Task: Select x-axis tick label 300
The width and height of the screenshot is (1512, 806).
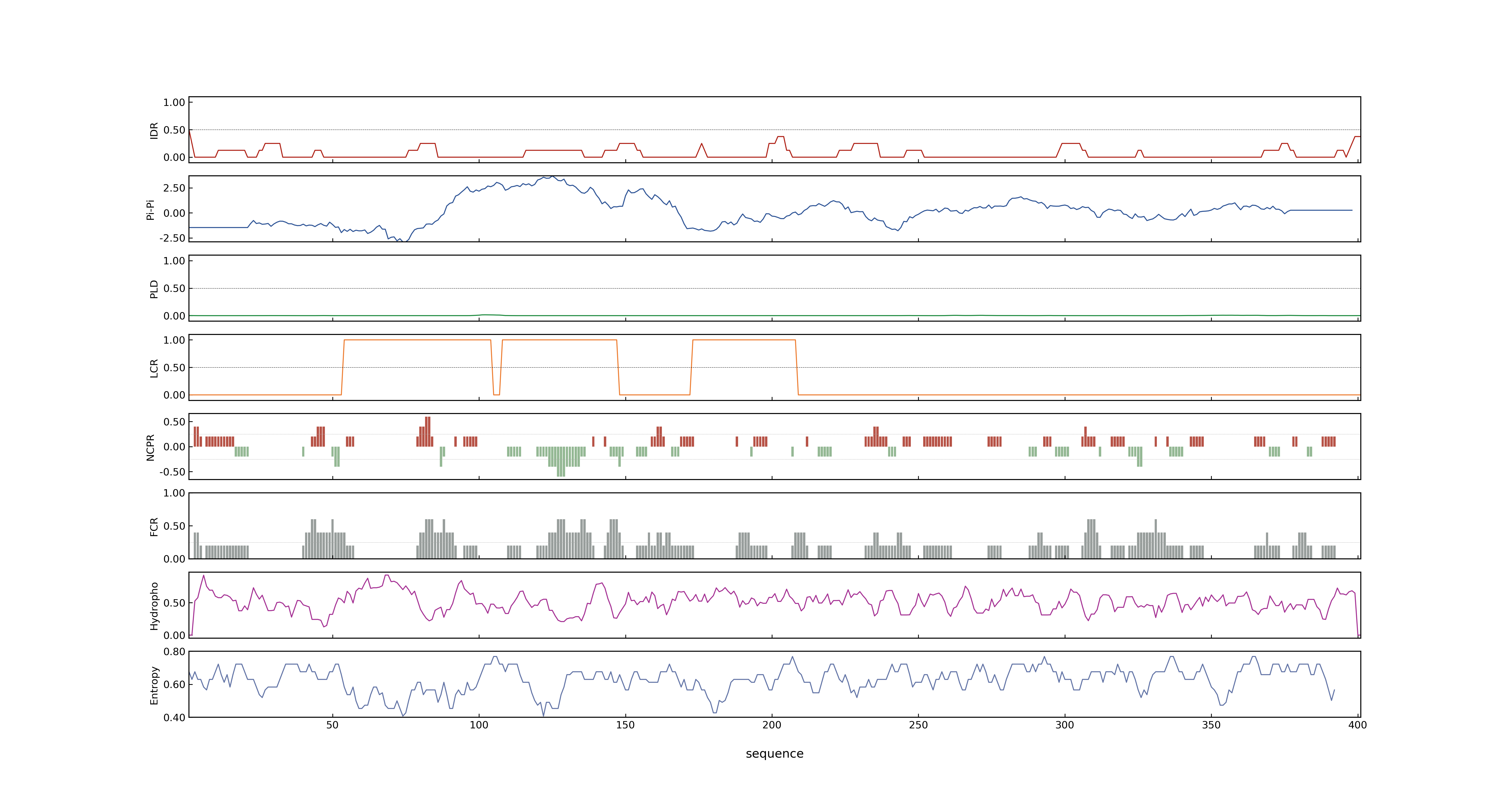Action: tap(1065, 725)
